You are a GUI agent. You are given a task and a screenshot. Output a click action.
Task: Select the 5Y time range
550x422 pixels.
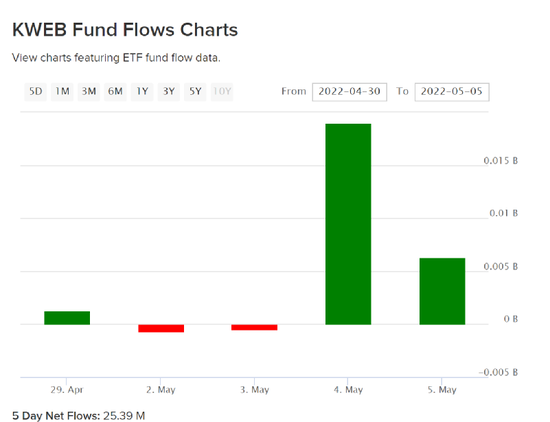pyautogui.click(x=195, y=92)
